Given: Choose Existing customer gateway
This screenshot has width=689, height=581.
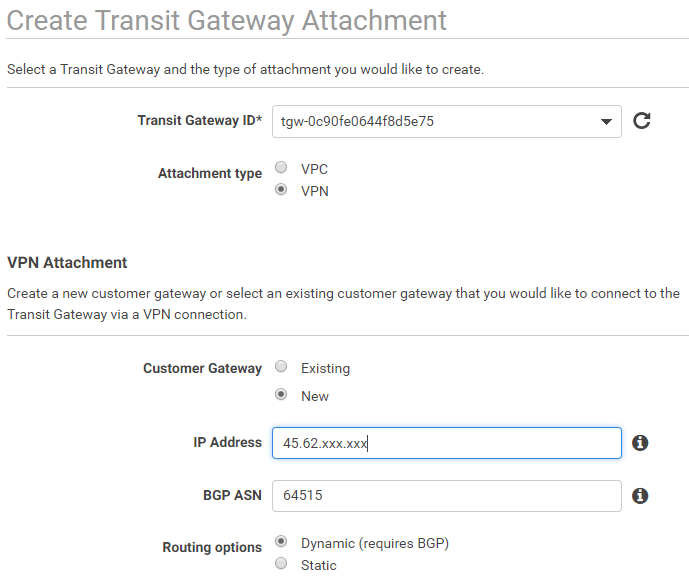Looking at the screenshot, I should 282,367.
